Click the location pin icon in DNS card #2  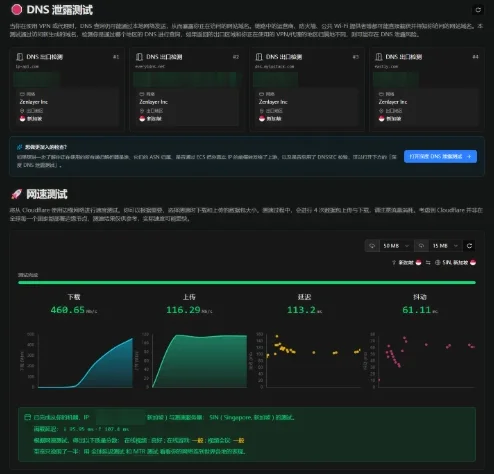[142, 111]
